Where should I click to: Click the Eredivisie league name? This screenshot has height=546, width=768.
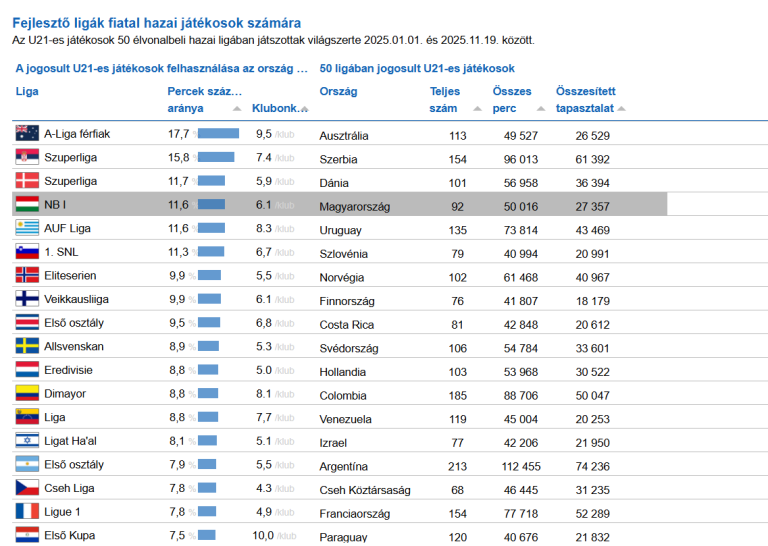[68, 370]
